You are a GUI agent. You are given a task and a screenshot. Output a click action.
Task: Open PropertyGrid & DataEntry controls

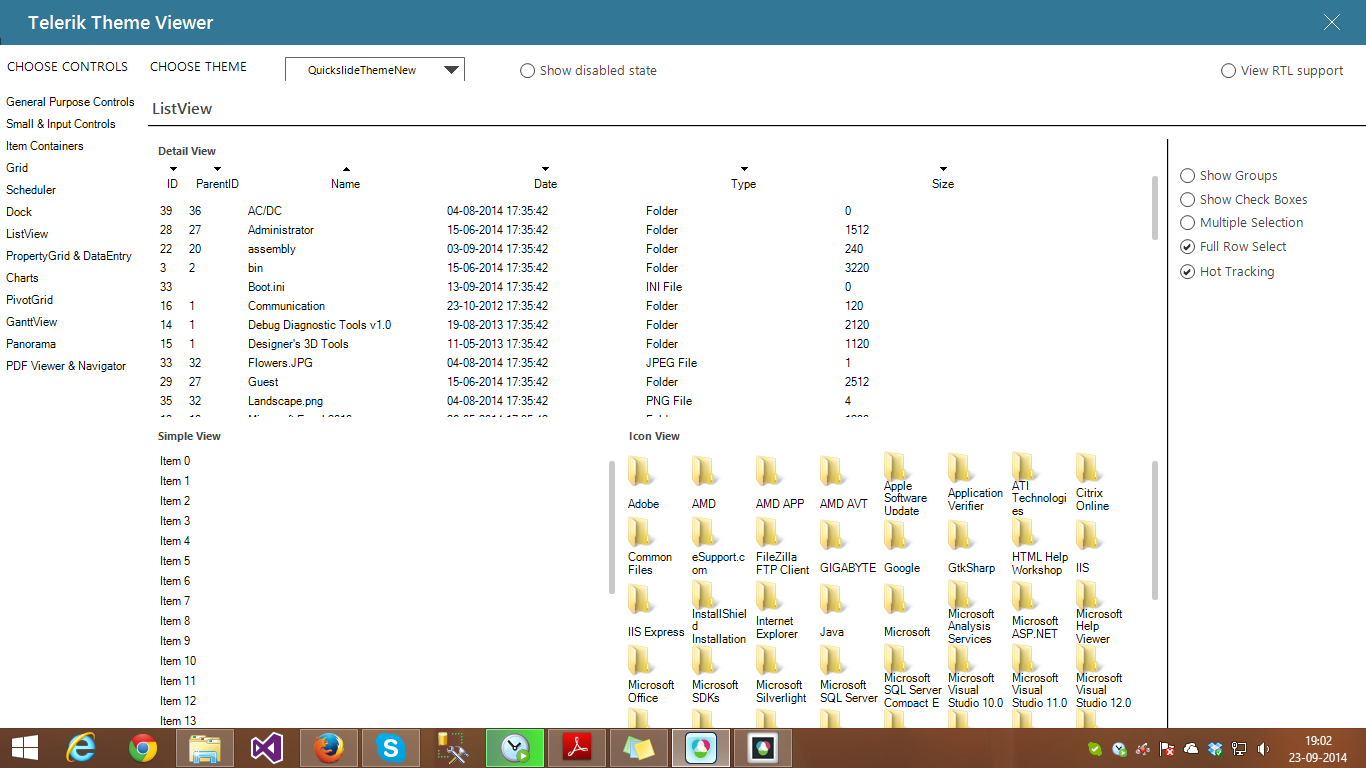(69, 256)
